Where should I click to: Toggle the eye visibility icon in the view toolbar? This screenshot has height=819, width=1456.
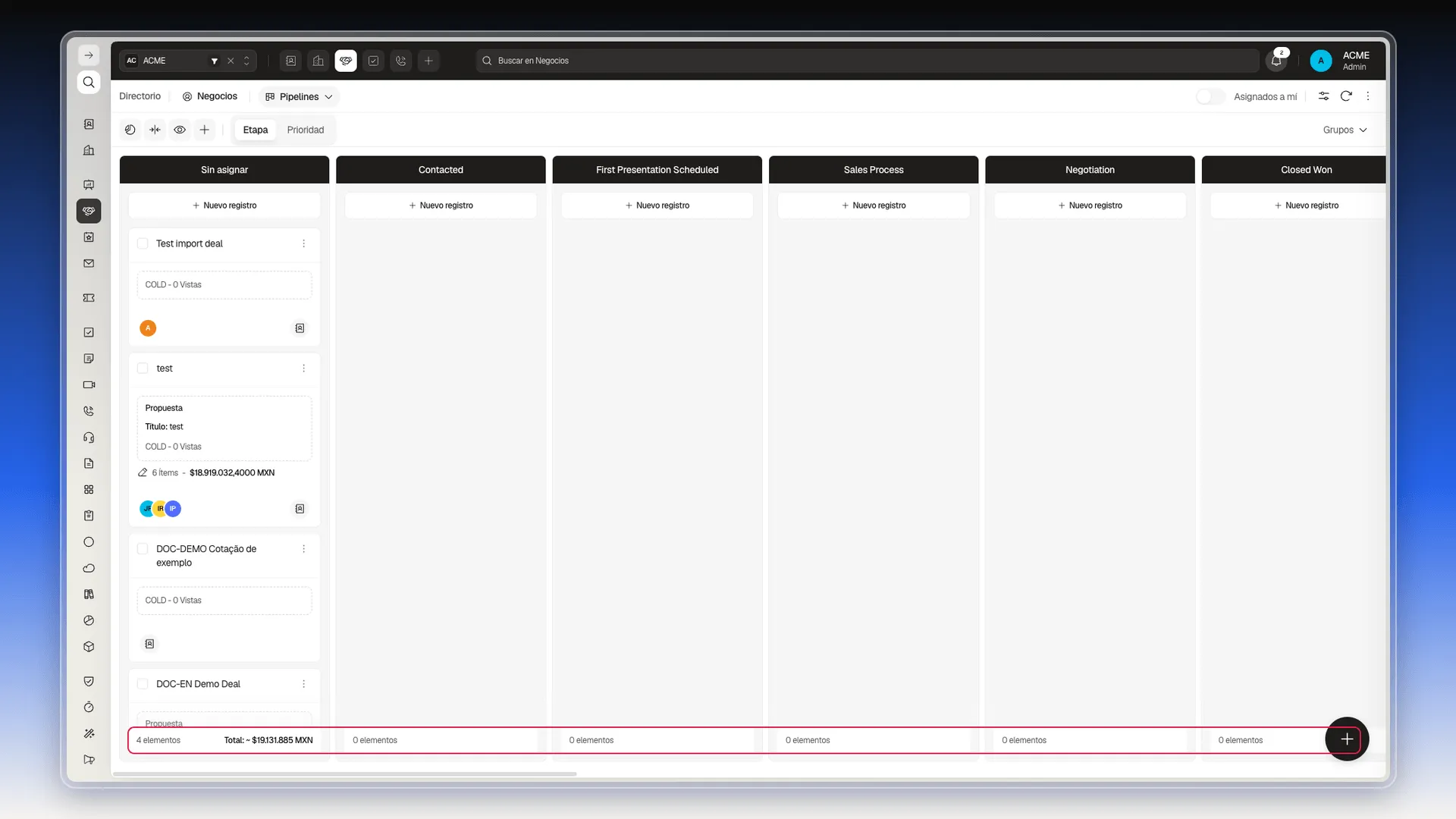pos(180,130)
